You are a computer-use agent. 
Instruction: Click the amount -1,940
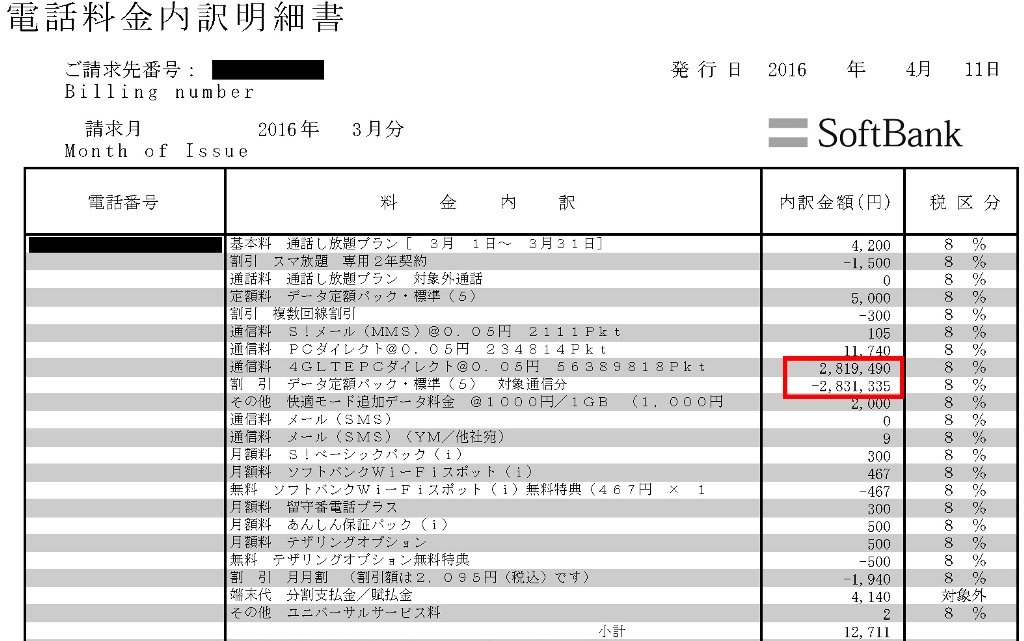867,580
